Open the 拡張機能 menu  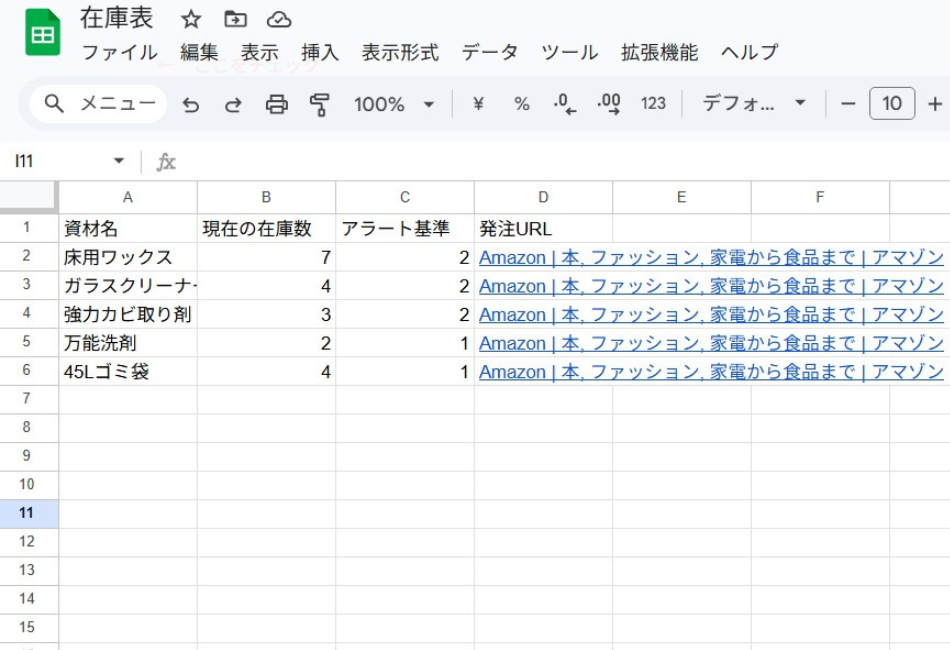click(657, 54)
